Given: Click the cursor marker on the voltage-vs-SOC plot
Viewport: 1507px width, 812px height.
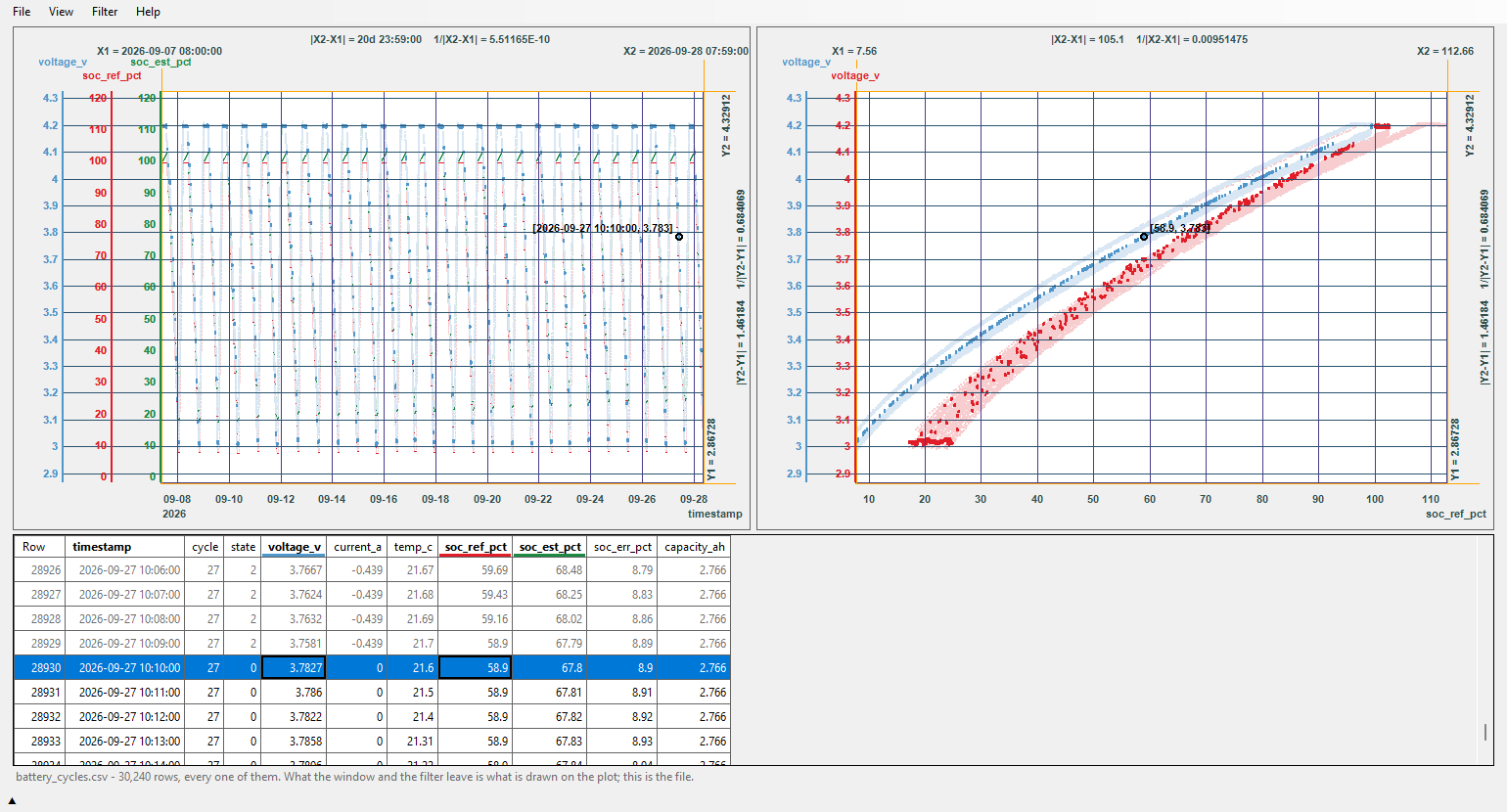Looking at the screenshot, I should [x=1144, y=237].
